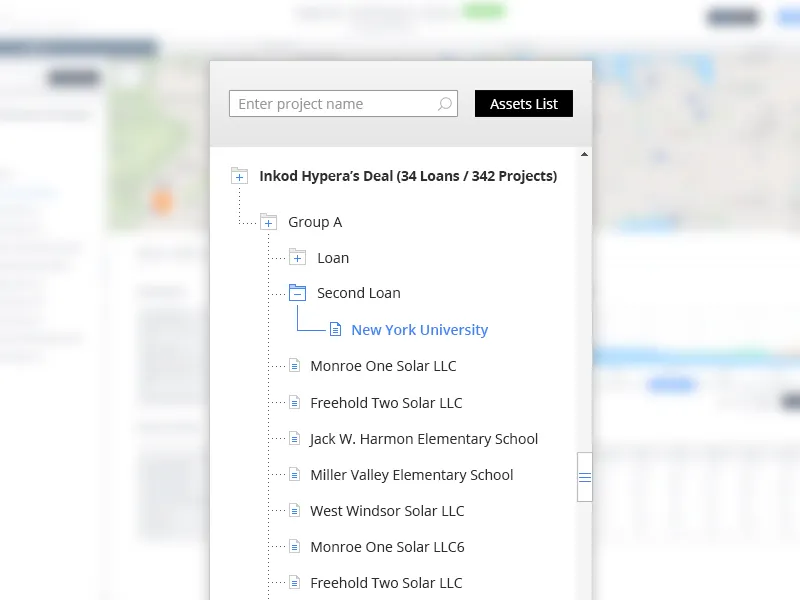The width and height of the screenshot is (800, 600).
Task: Click Monroe One Solar LLC document icon
Action: pyautogui.click(x=294, y=365)
